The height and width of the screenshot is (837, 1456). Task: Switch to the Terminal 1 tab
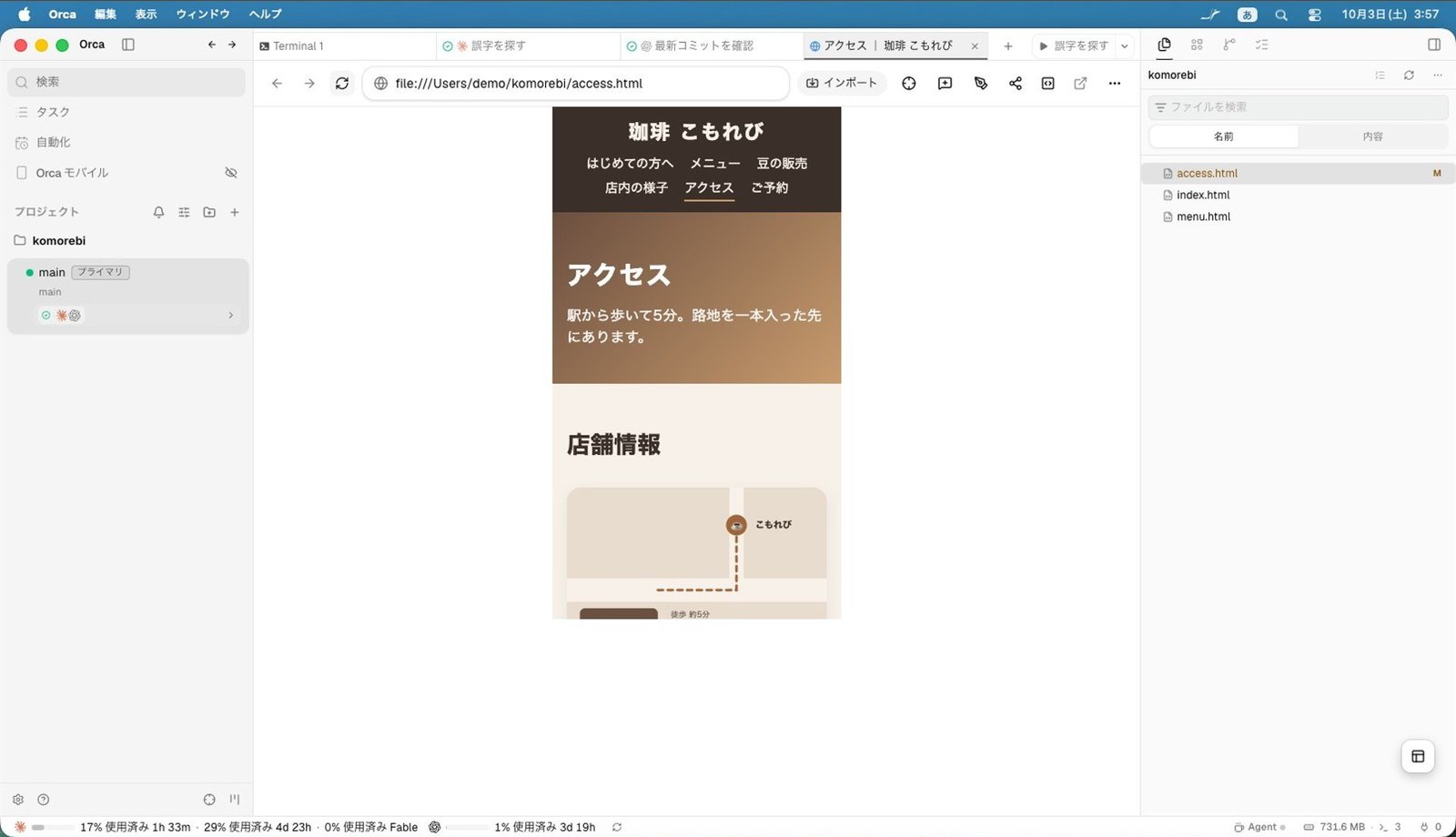pos(344,45)
